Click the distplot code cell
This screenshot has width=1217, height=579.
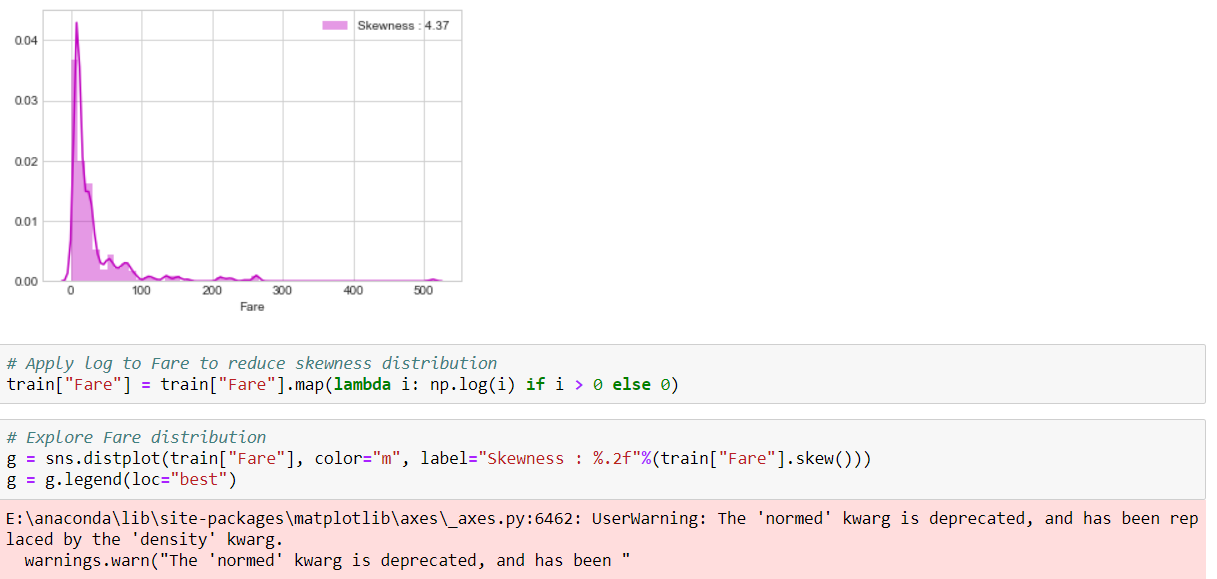tap(603, 459)
